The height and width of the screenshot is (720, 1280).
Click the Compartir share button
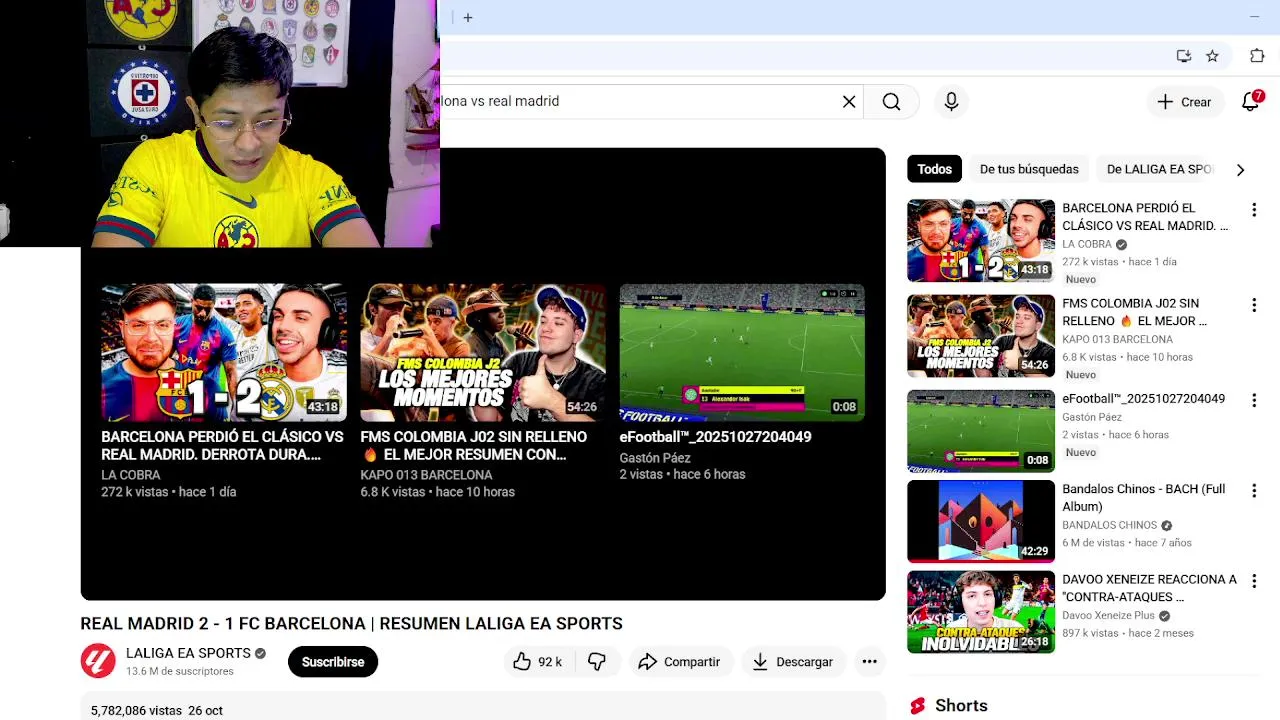679,662
